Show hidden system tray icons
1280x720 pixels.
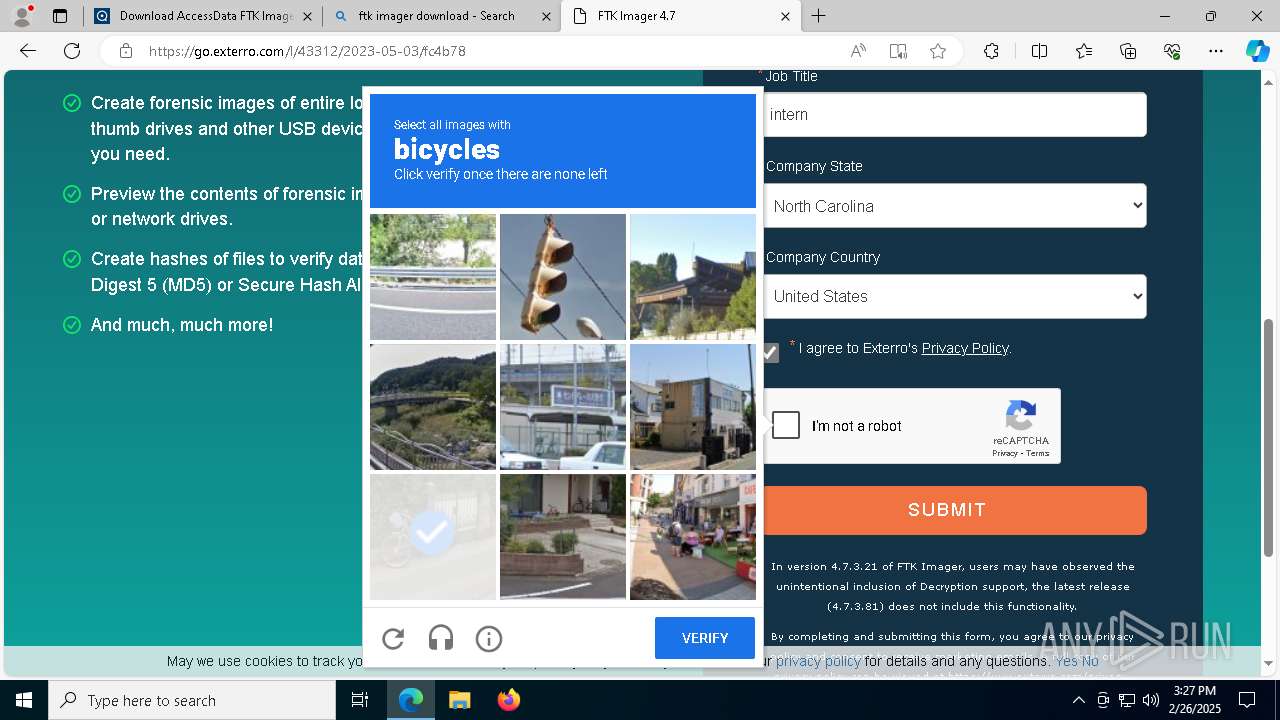(x=1079, y=700)
